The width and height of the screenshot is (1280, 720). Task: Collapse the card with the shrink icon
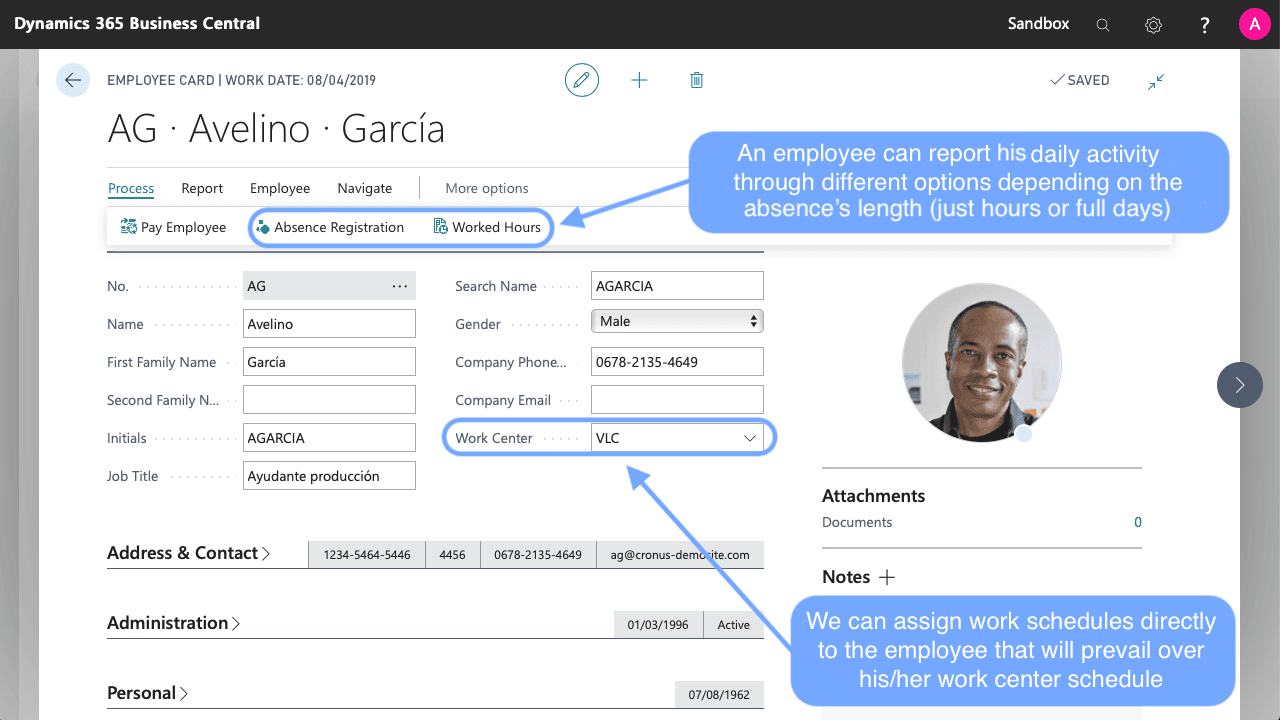point(1156,81)
